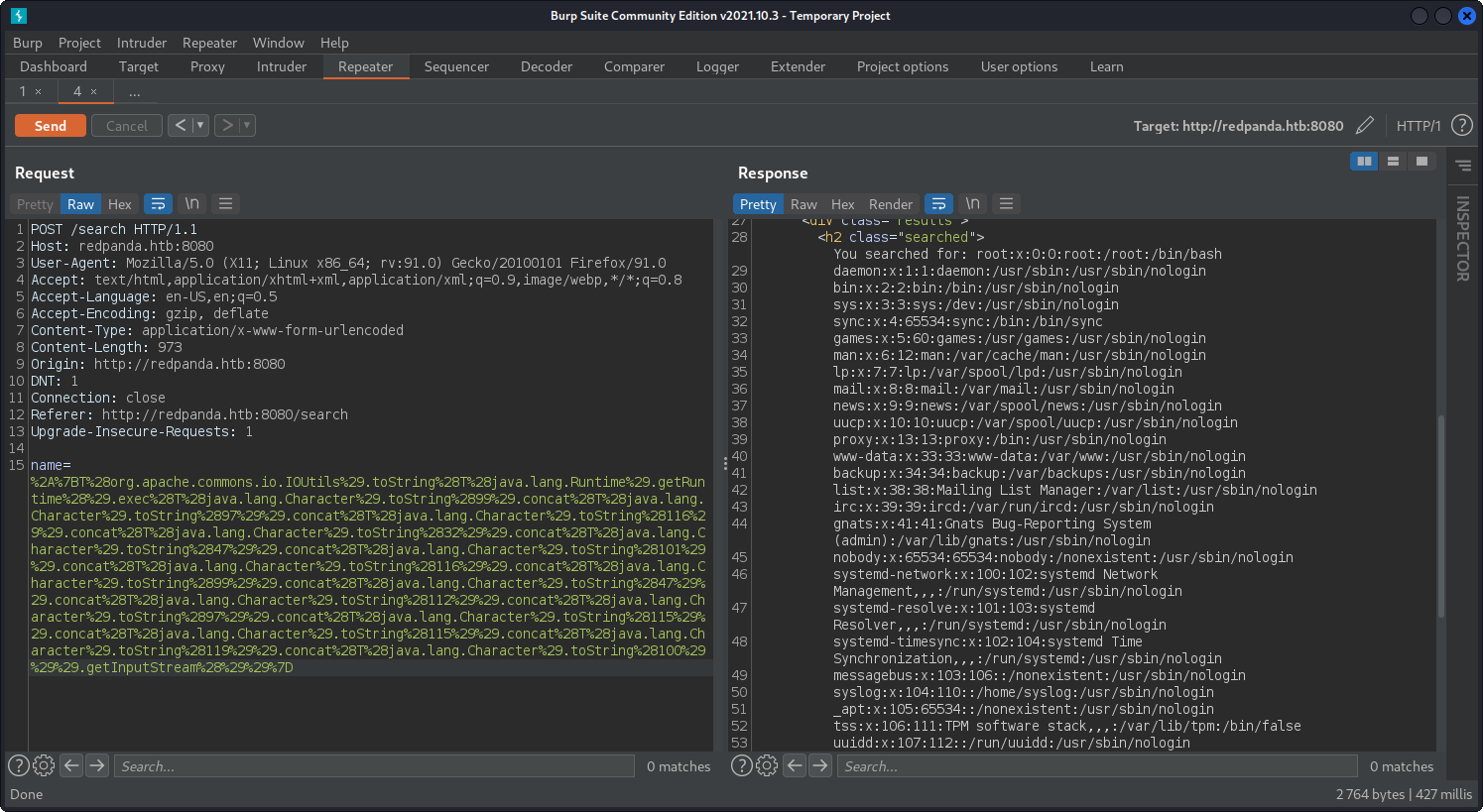
Task: Switch to the Proxy tab
Action: (x=207, y=66)
